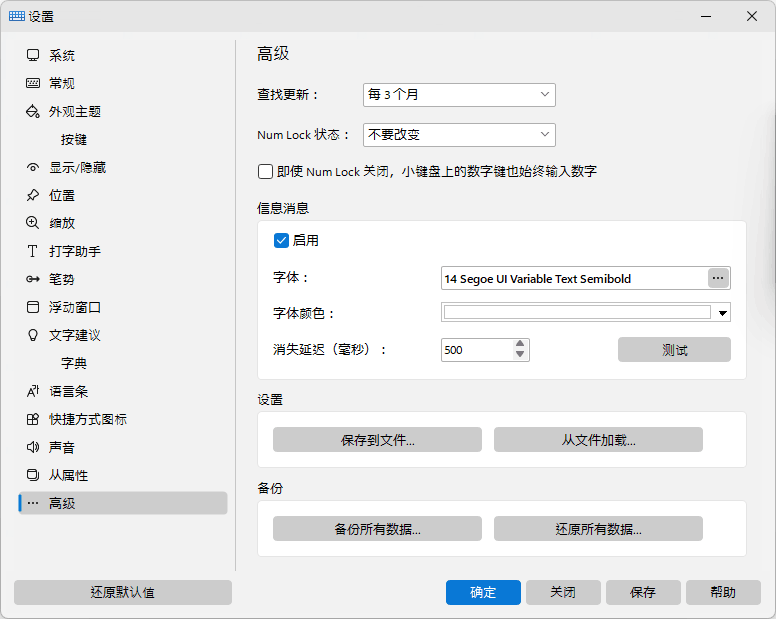Image resolution: width=776 pixels, height=619 pixels.
Task: Click the 位置 pin icon
Action: point(33,195)
